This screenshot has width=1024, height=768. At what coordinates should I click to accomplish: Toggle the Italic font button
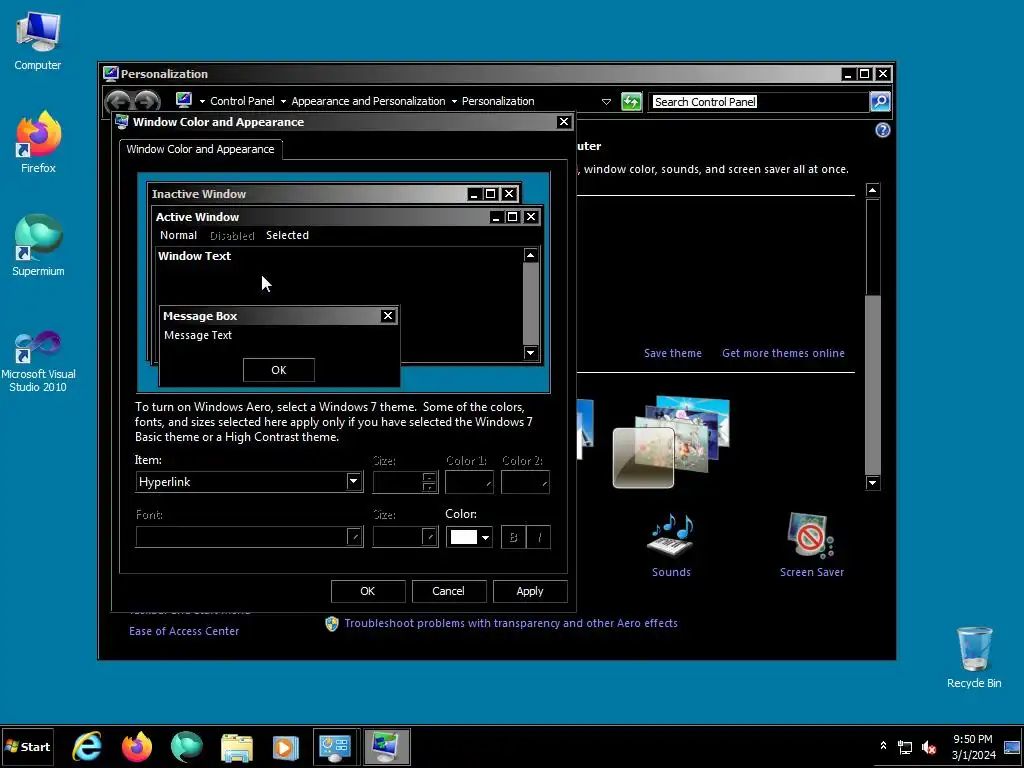click(539, 537)
